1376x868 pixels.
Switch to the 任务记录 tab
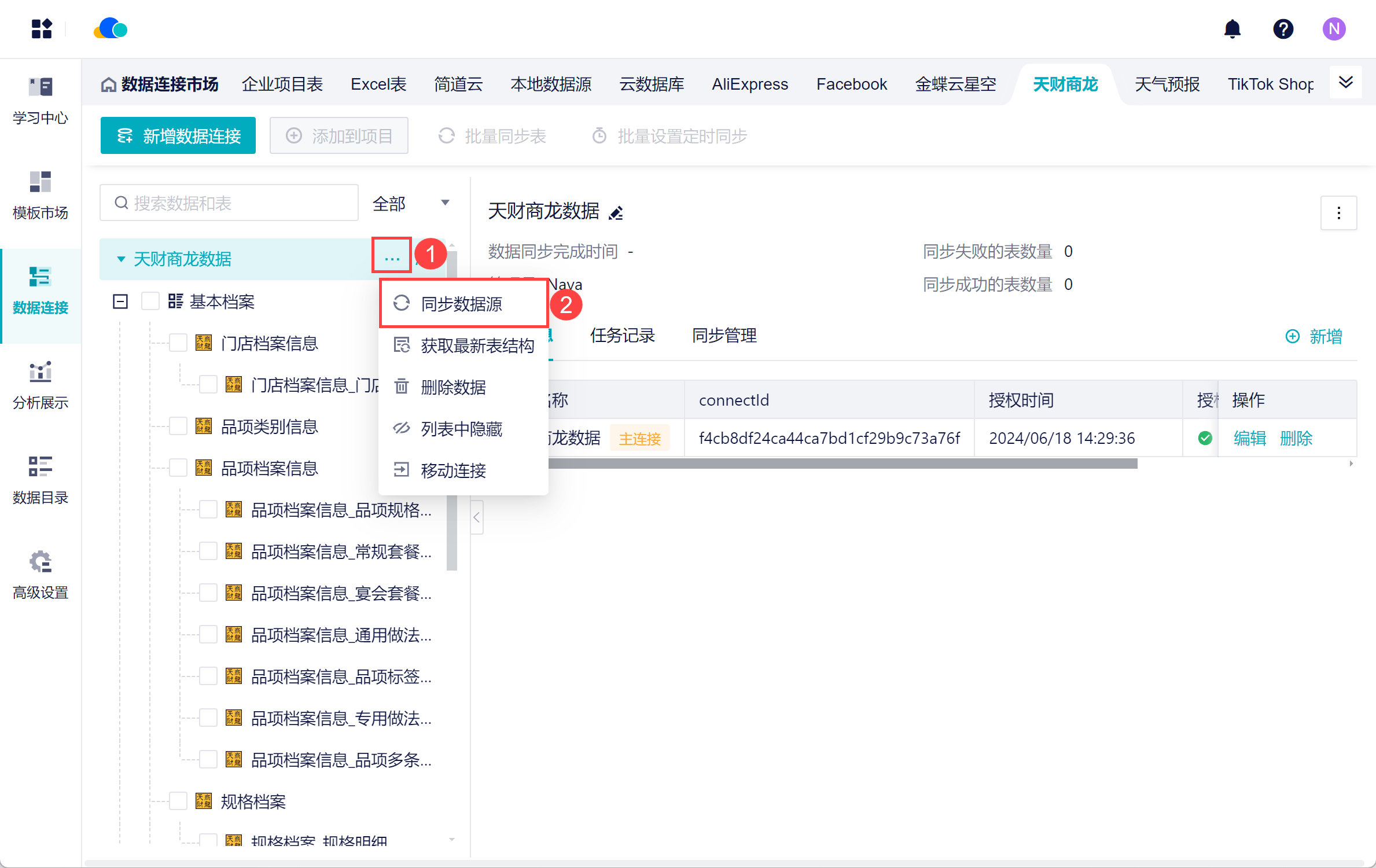(x=622, y=335)
